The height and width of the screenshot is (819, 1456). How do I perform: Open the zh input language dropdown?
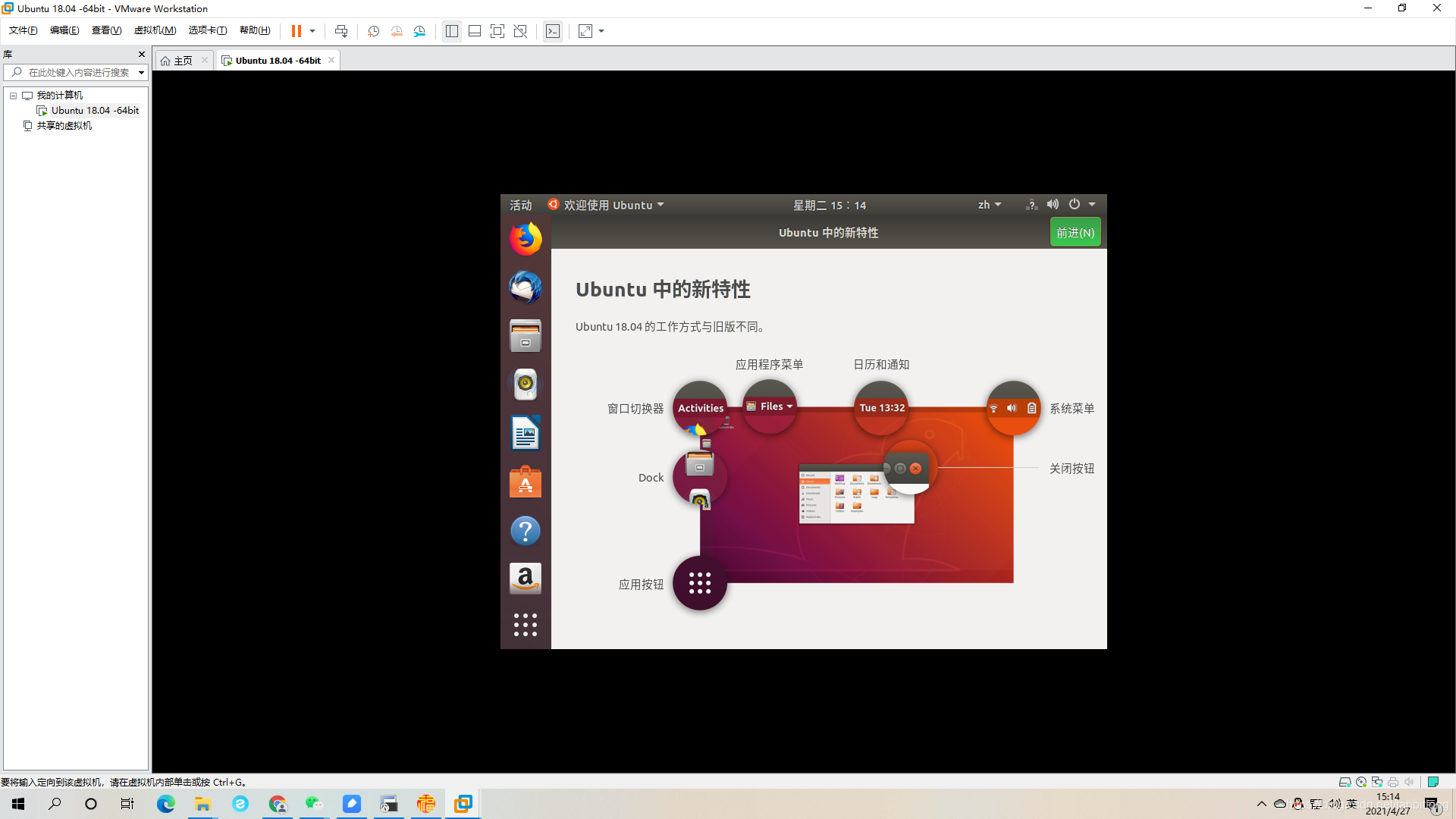(x=989, y=205)
